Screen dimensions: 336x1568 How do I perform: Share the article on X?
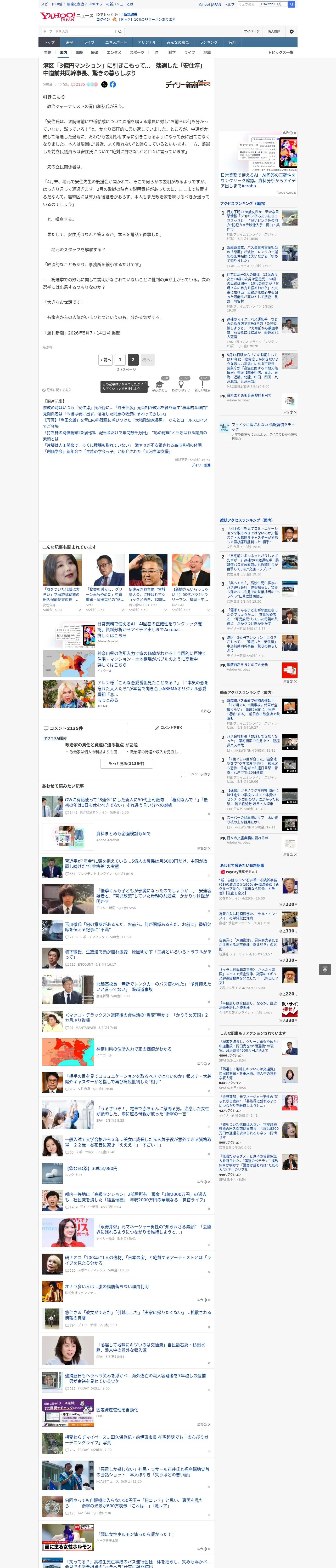(x=104, y=85)
